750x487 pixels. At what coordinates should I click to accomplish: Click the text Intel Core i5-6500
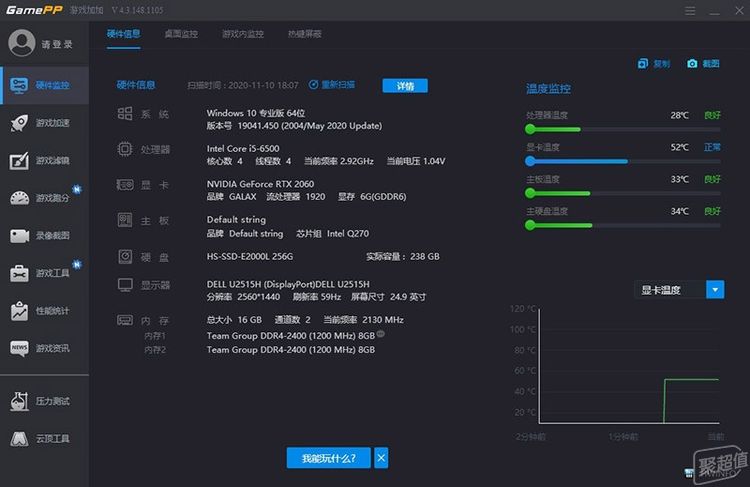click(x=243, y=149)
